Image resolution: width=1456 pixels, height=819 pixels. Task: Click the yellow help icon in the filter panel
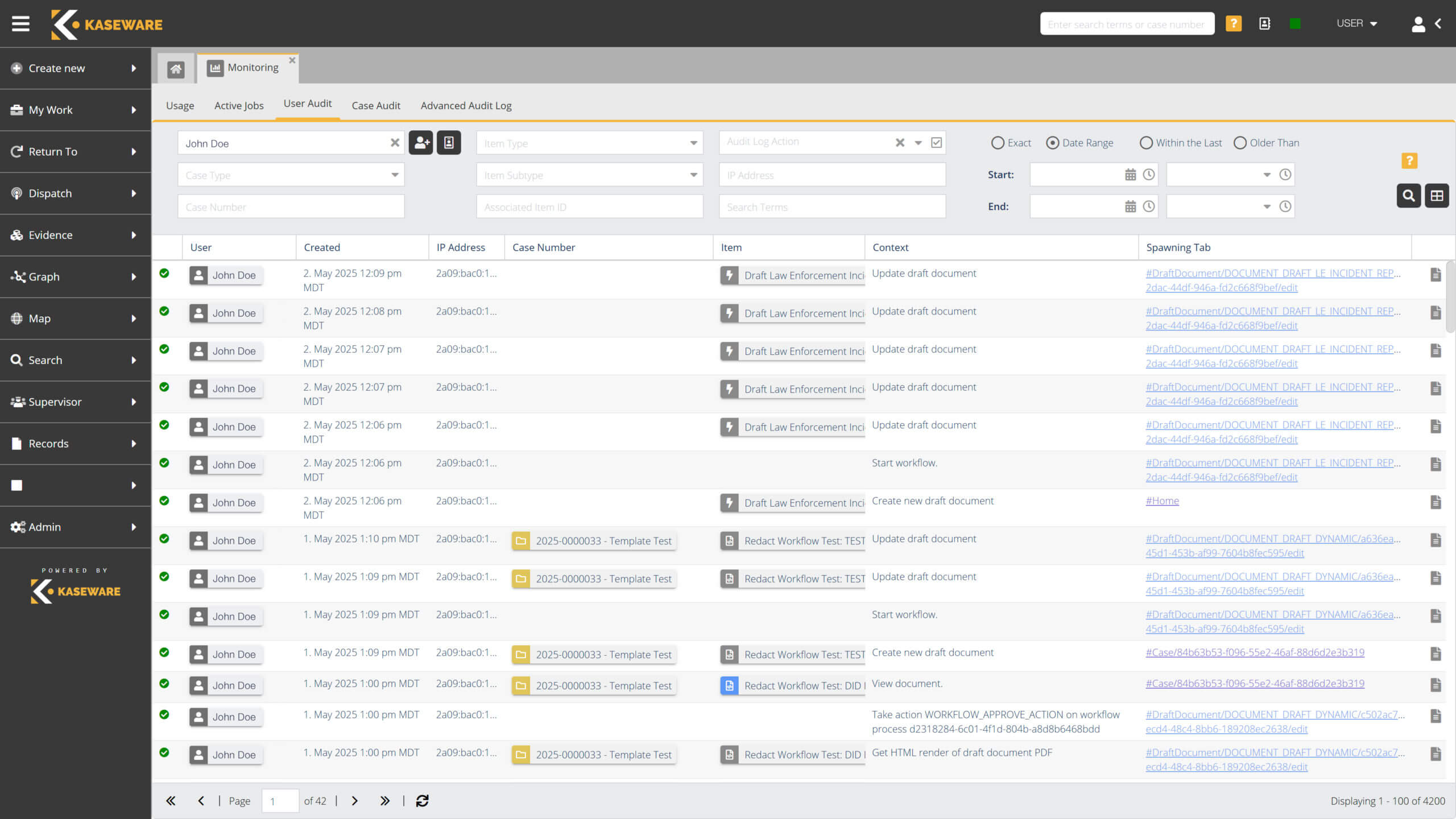1409,160
